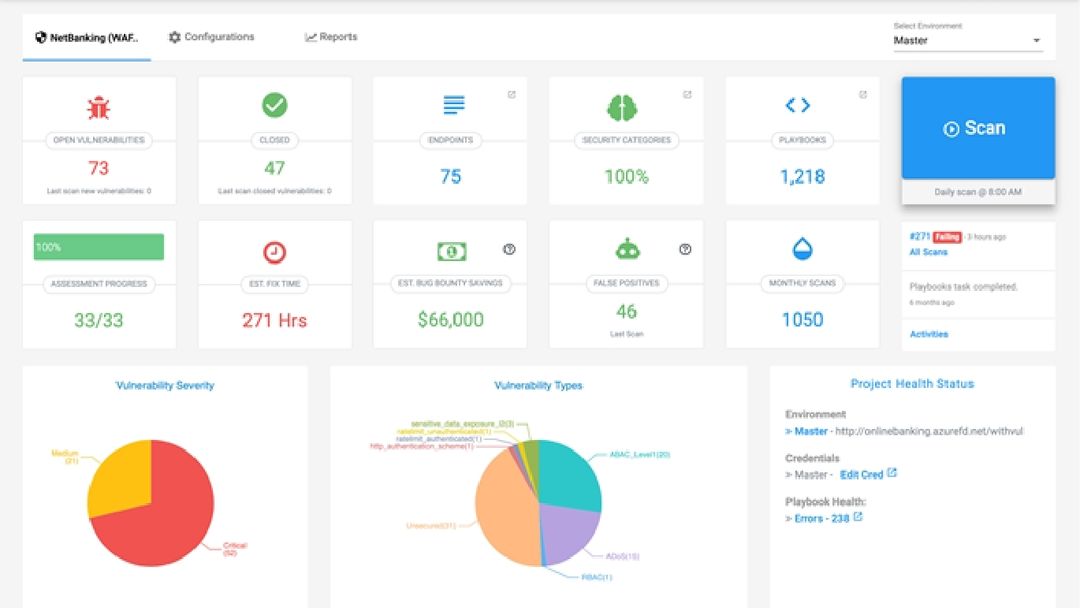
Task: Select the code brackets icon on Playbooks card
Action: tap(801, 104)
